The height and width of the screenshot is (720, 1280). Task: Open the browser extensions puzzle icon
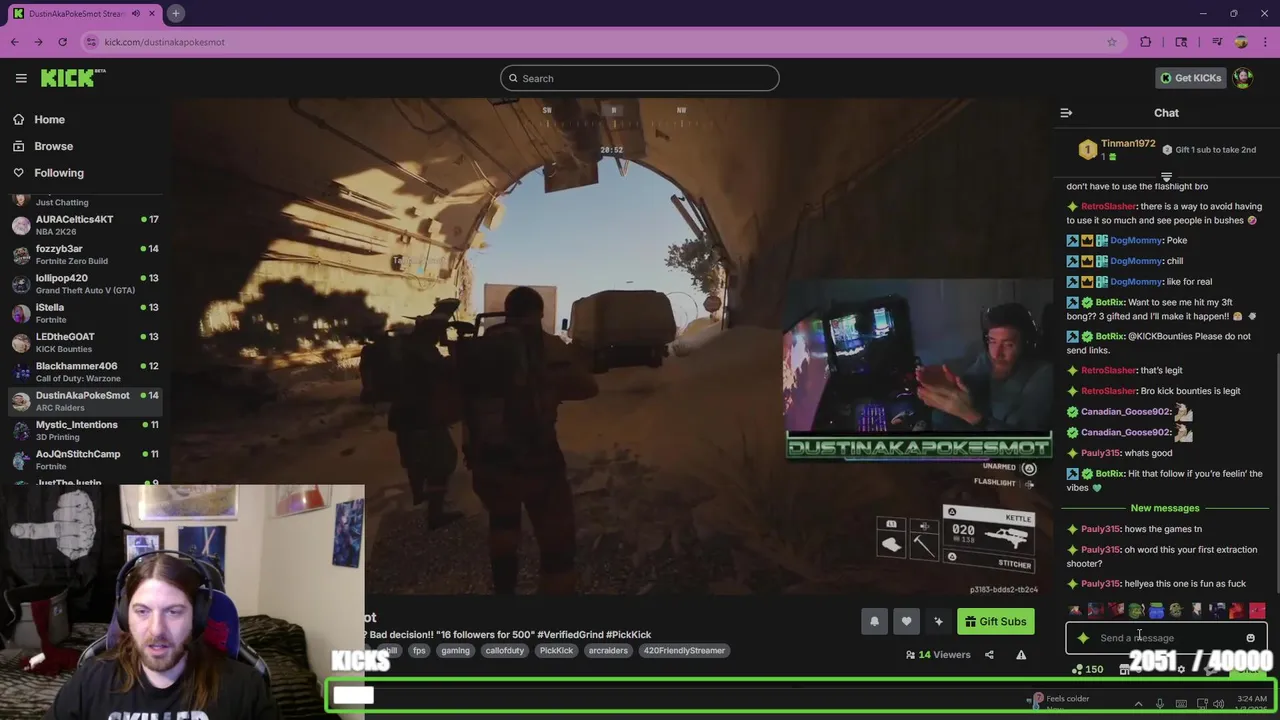tap(1146, 42)
